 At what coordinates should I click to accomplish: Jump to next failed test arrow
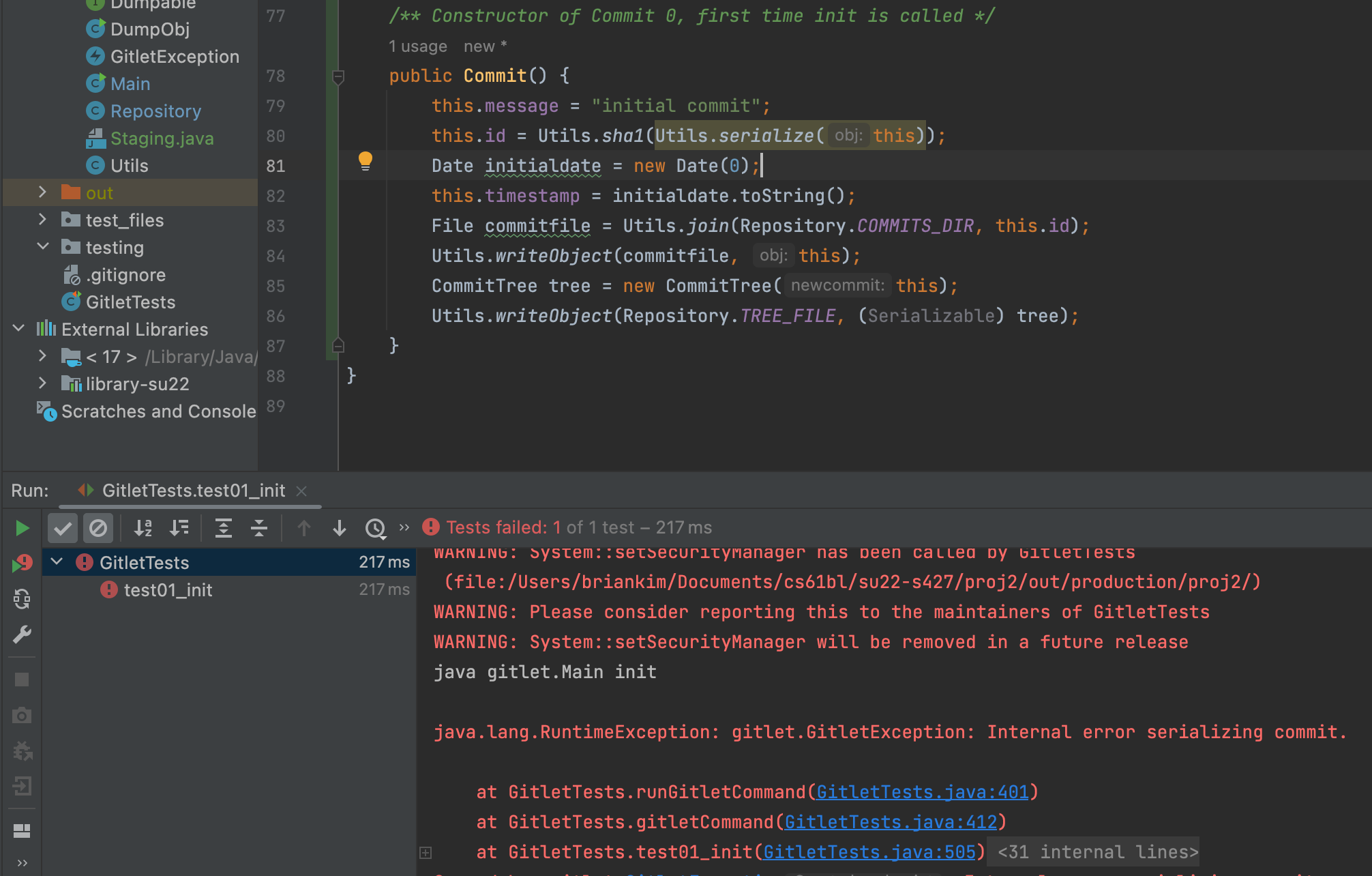(340, 528)
